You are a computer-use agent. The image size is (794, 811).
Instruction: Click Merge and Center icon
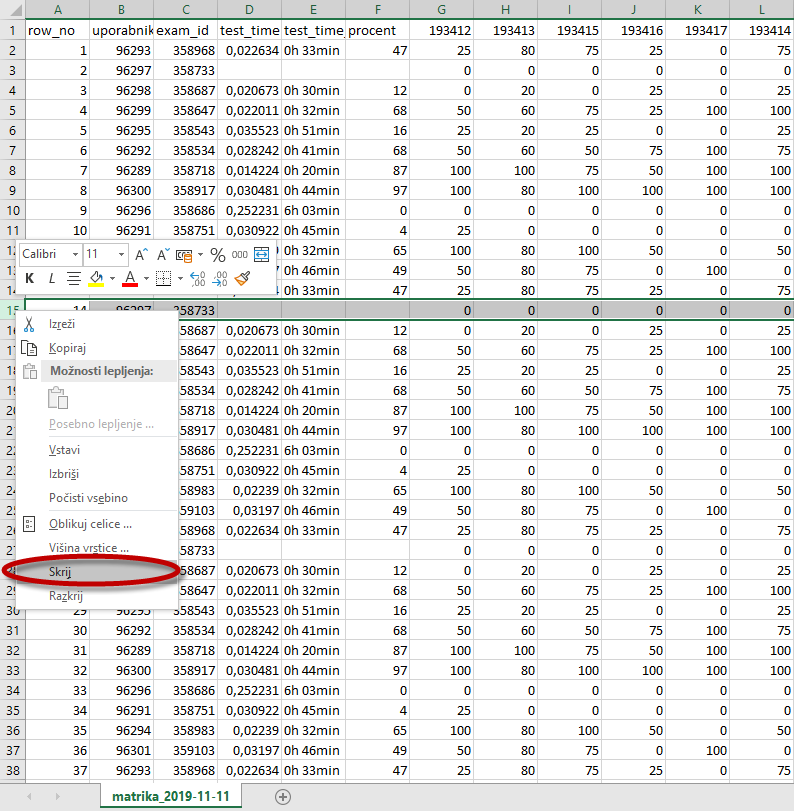[262, 254]
